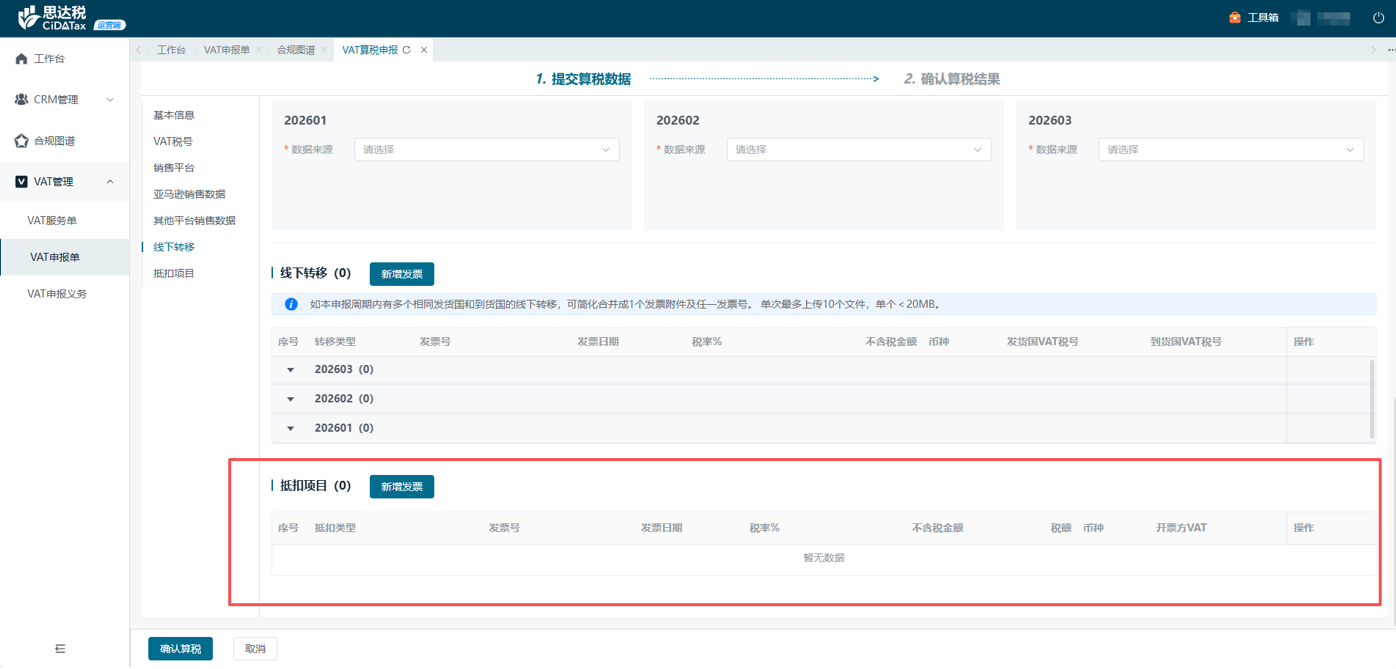The image size is (1396, 669).
Task: Open the 工具箱 toolbox icon
Action: coord(1235,18)
